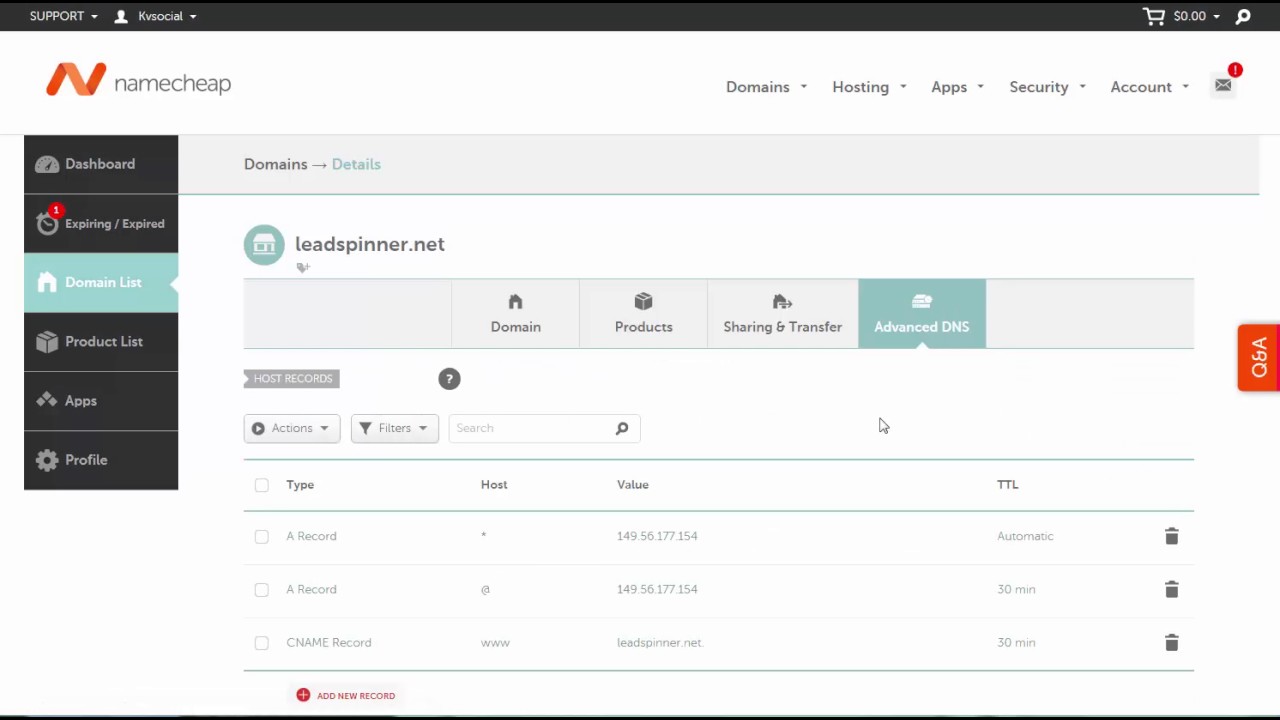This screenshot has height=720, width=1280.
Task: Select the Advanced DNS tab
Action: tap(921, 314)
